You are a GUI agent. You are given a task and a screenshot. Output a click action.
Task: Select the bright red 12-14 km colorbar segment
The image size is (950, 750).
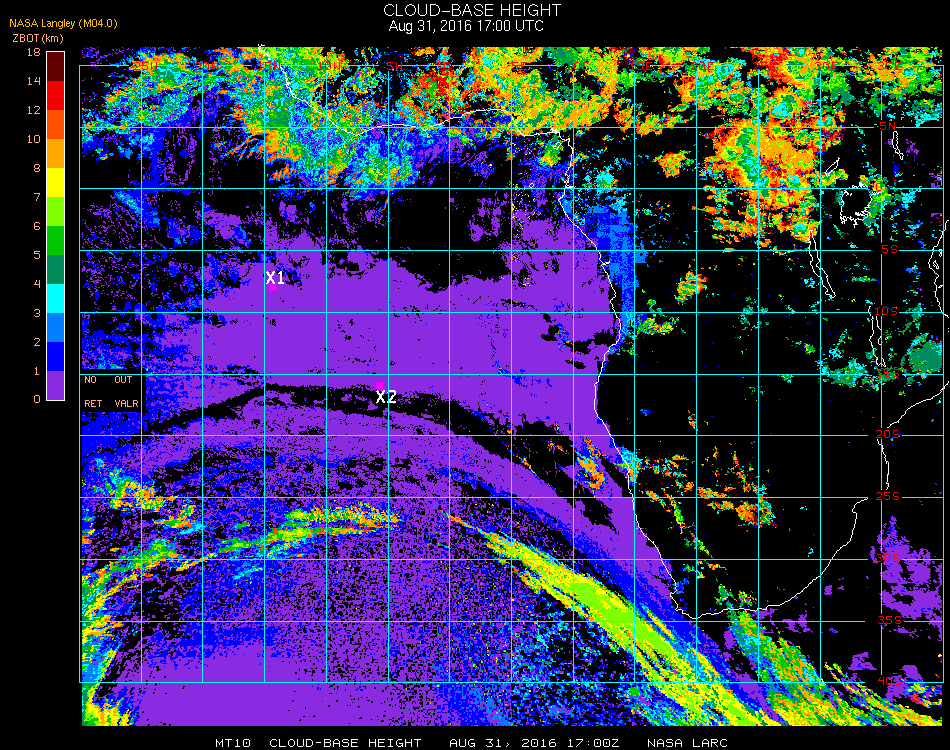(55, 95)
